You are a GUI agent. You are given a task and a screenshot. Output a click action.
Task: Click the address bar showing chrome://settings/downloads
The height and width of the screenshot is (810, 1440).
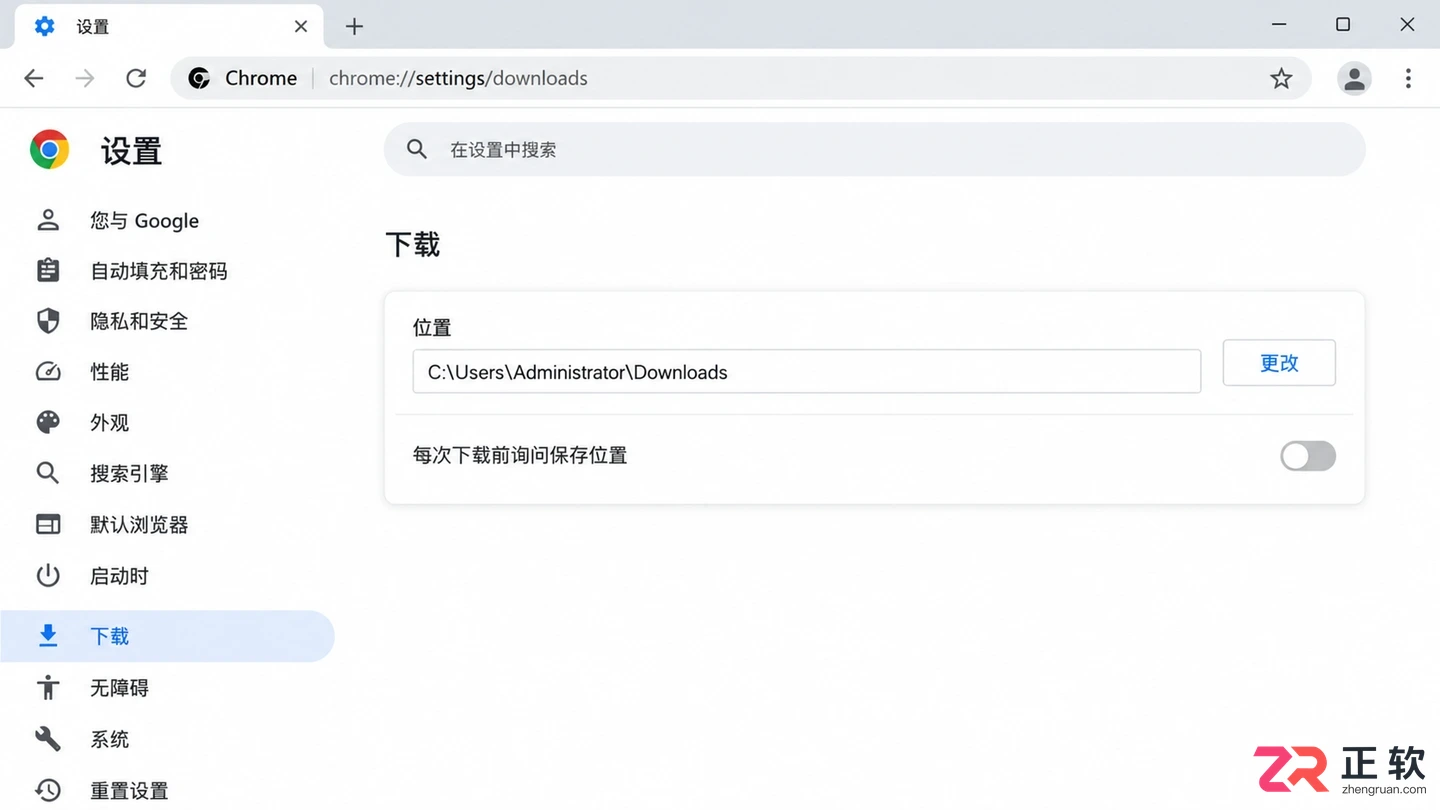click(x=740, y=78)
